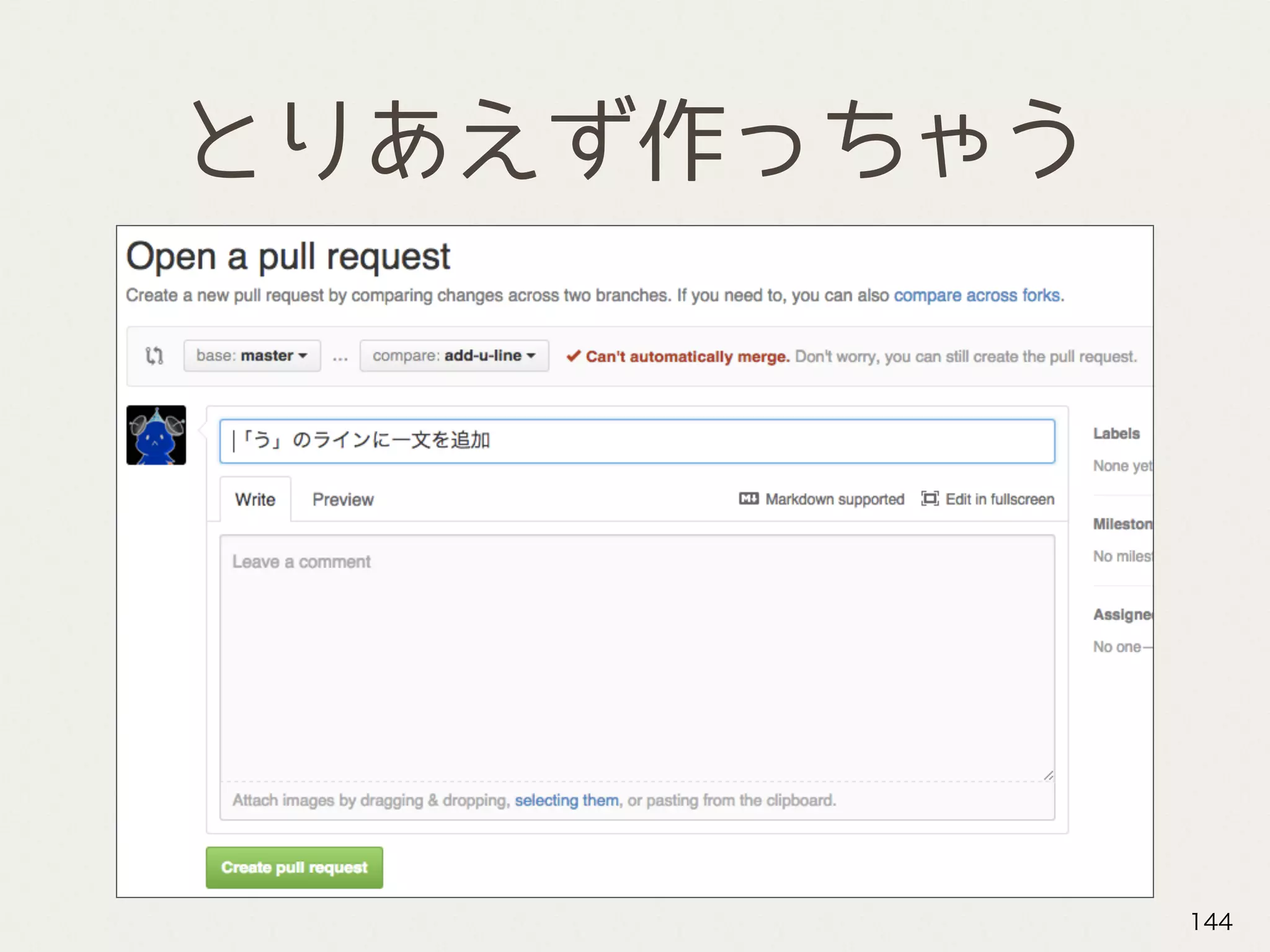This screenshot has width=1270, height=952.
Task: Switch to the Preview tab
Action: click(343, 500)
